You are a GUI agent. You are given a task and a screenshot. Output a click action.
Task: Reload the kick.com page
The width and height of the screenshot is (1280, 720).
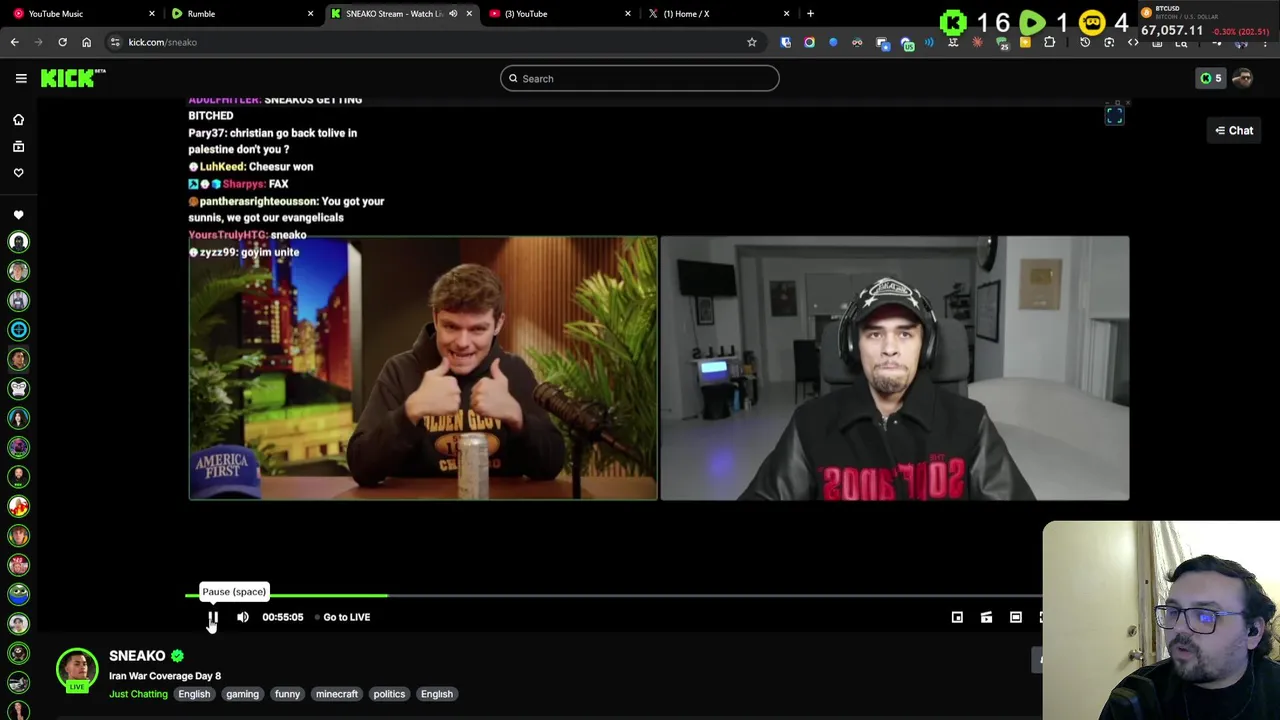(x=62, y=42)
